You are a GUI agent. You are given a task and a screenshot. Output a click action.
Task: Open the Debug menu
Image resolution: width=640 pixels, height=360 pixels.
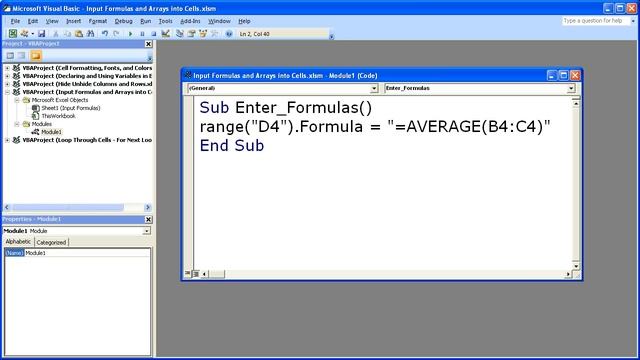pyautogui.click(x=123, y=21)
